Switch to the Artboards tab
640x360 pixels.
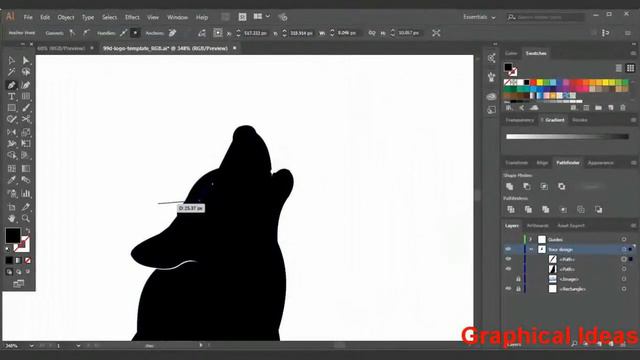[x=538, y=226]
